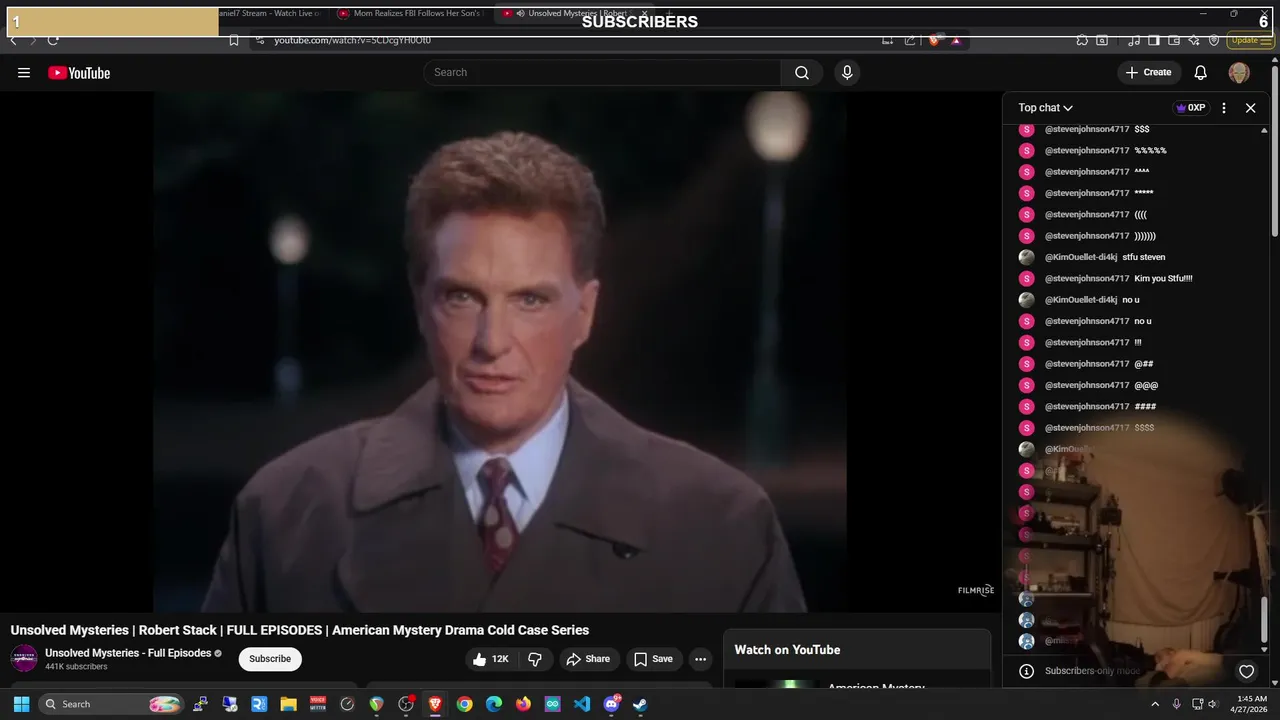The image size is (1280, 720).
Task: Open Leo AI sparkle icon in toolbar
Action: (1194, 40)
